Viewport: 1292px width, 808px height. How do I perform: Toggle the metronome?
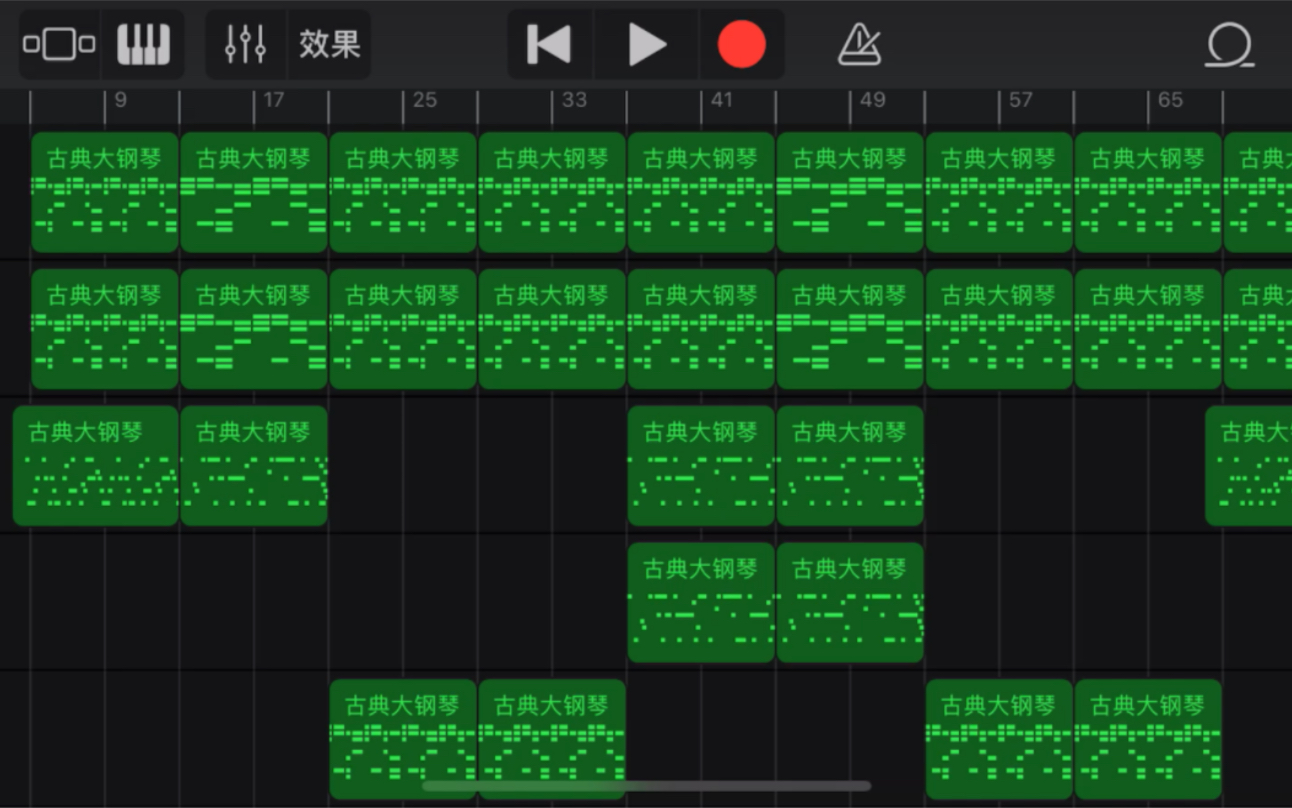point(859,44)
